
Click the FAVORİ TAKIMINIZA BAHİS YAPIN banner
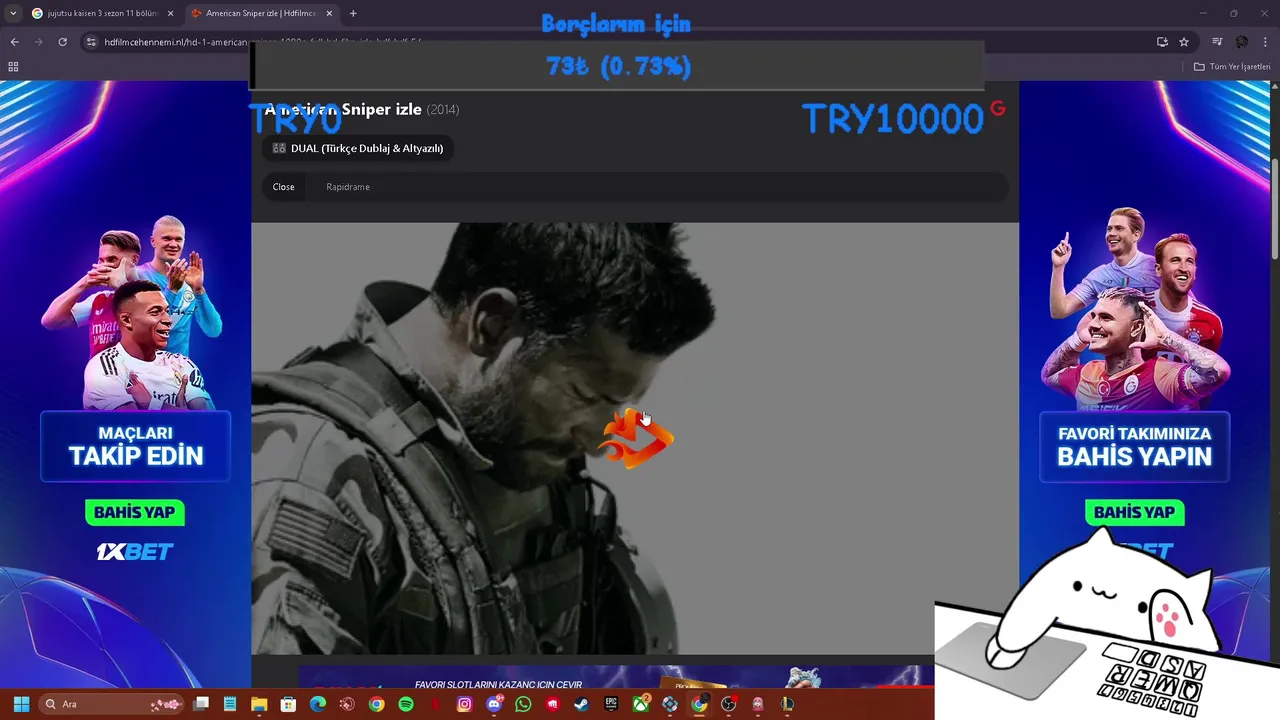(1135, 446)
